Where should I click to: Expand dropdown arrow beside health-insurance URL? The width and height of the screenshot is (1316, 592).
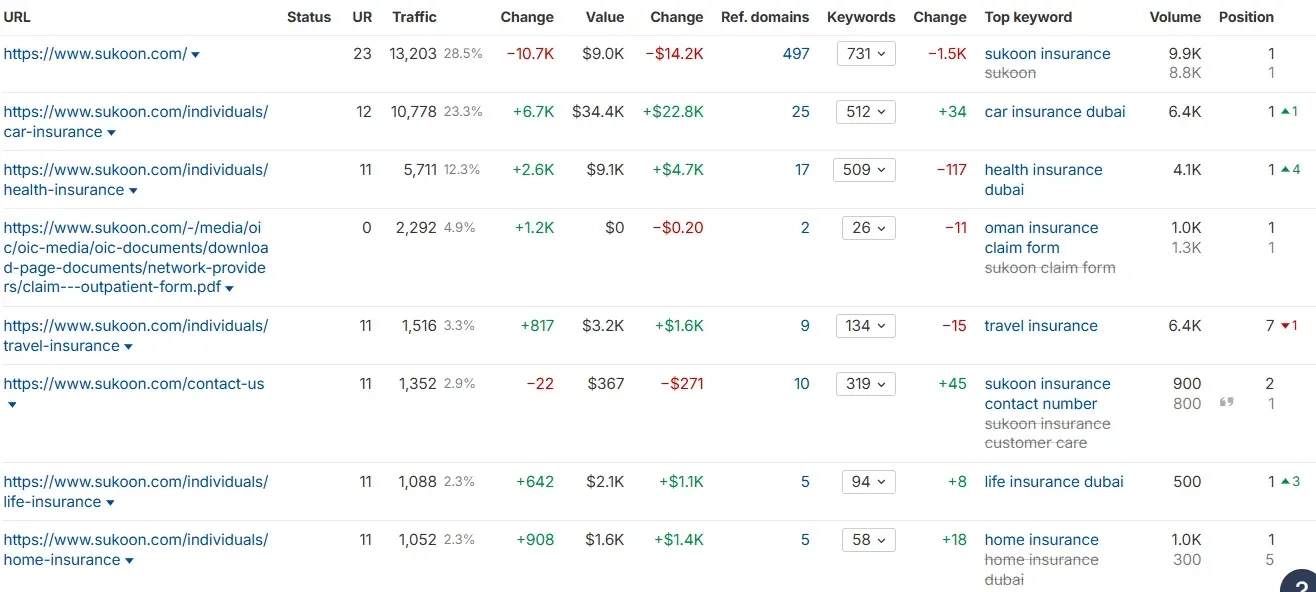click(x=133, y=191)
